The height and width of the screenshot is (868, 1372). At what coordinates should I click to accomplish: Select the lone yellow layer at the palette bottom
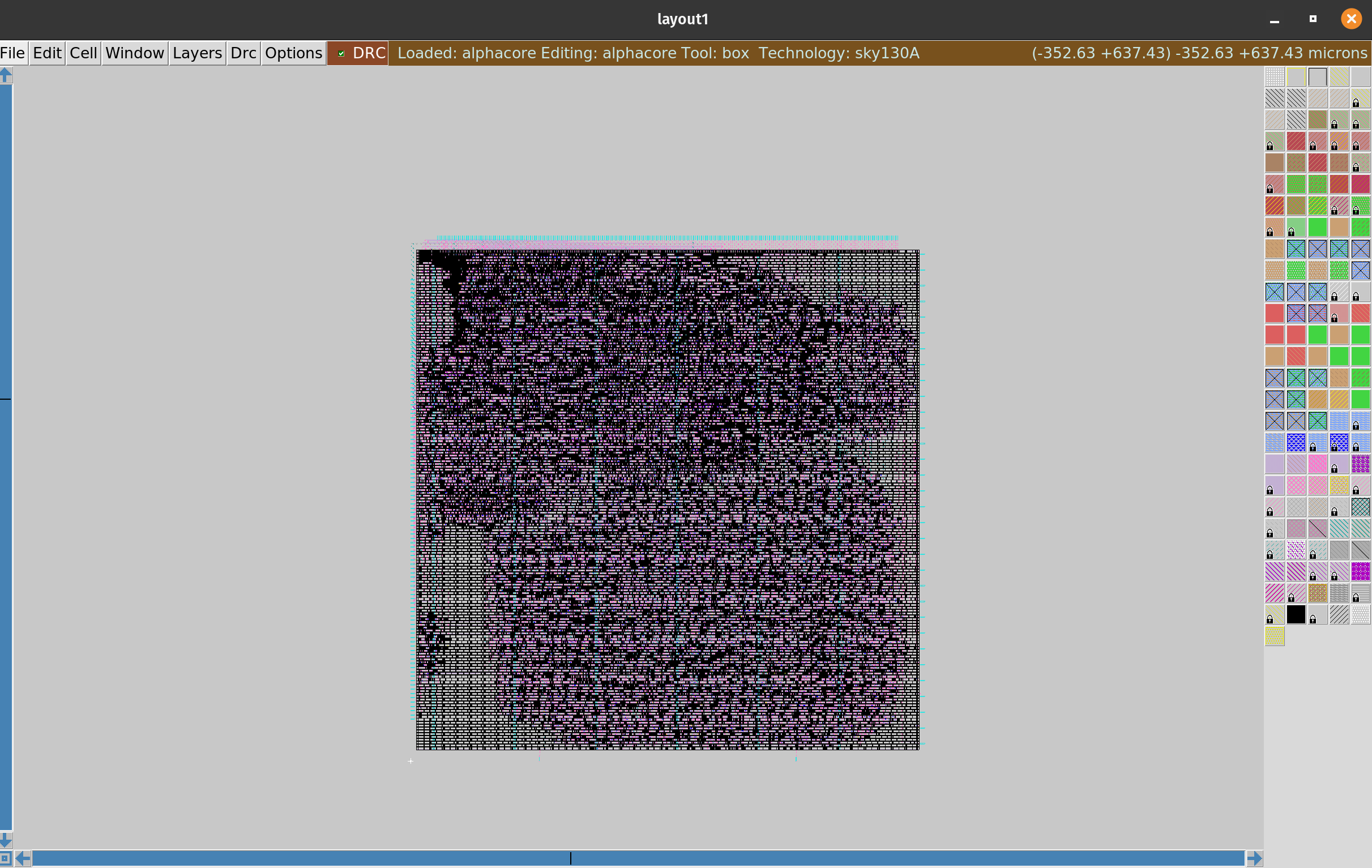click(x=1275, y=636)
